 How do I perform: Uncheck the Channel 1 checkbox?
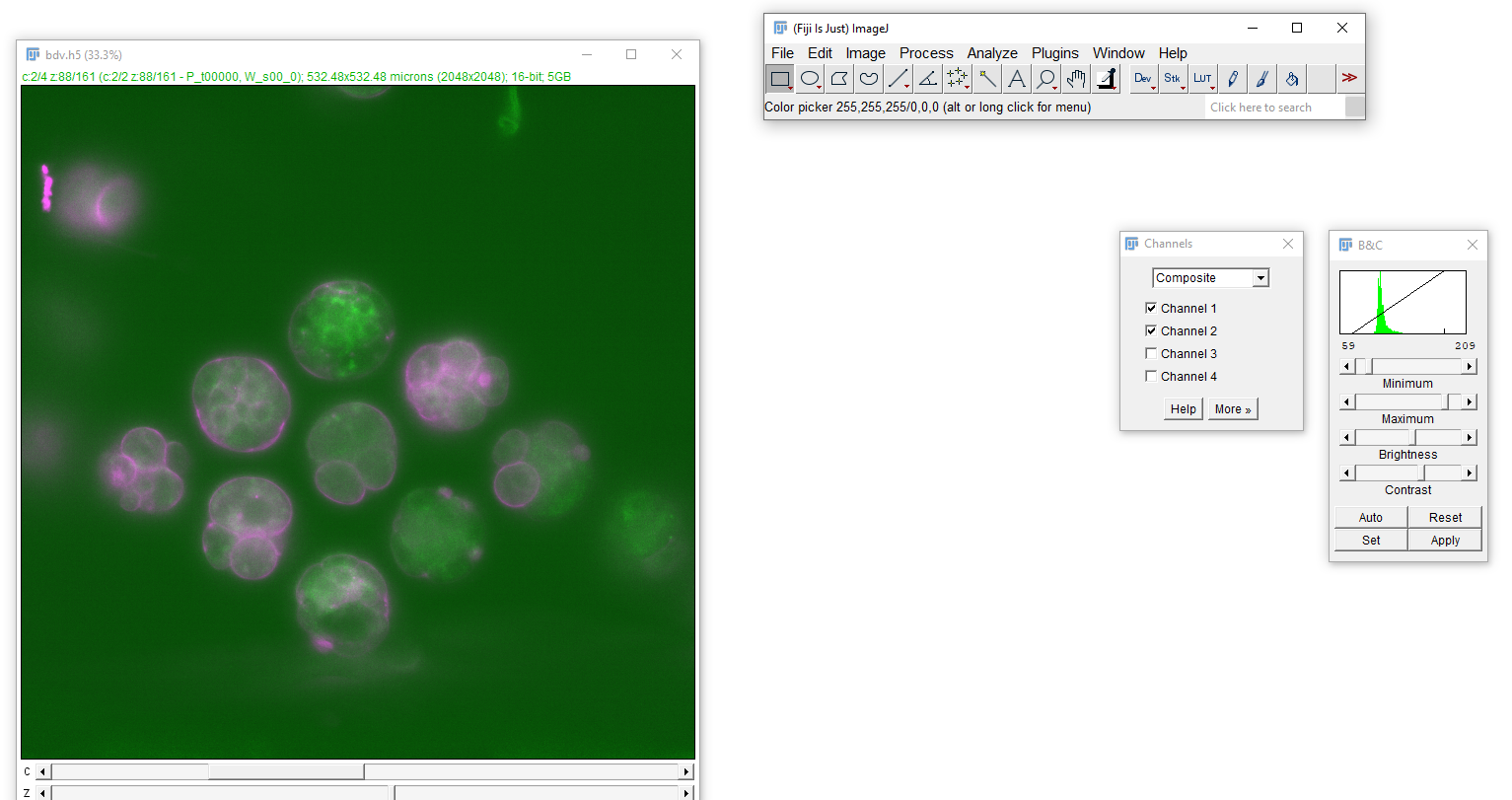(1151, 309)
